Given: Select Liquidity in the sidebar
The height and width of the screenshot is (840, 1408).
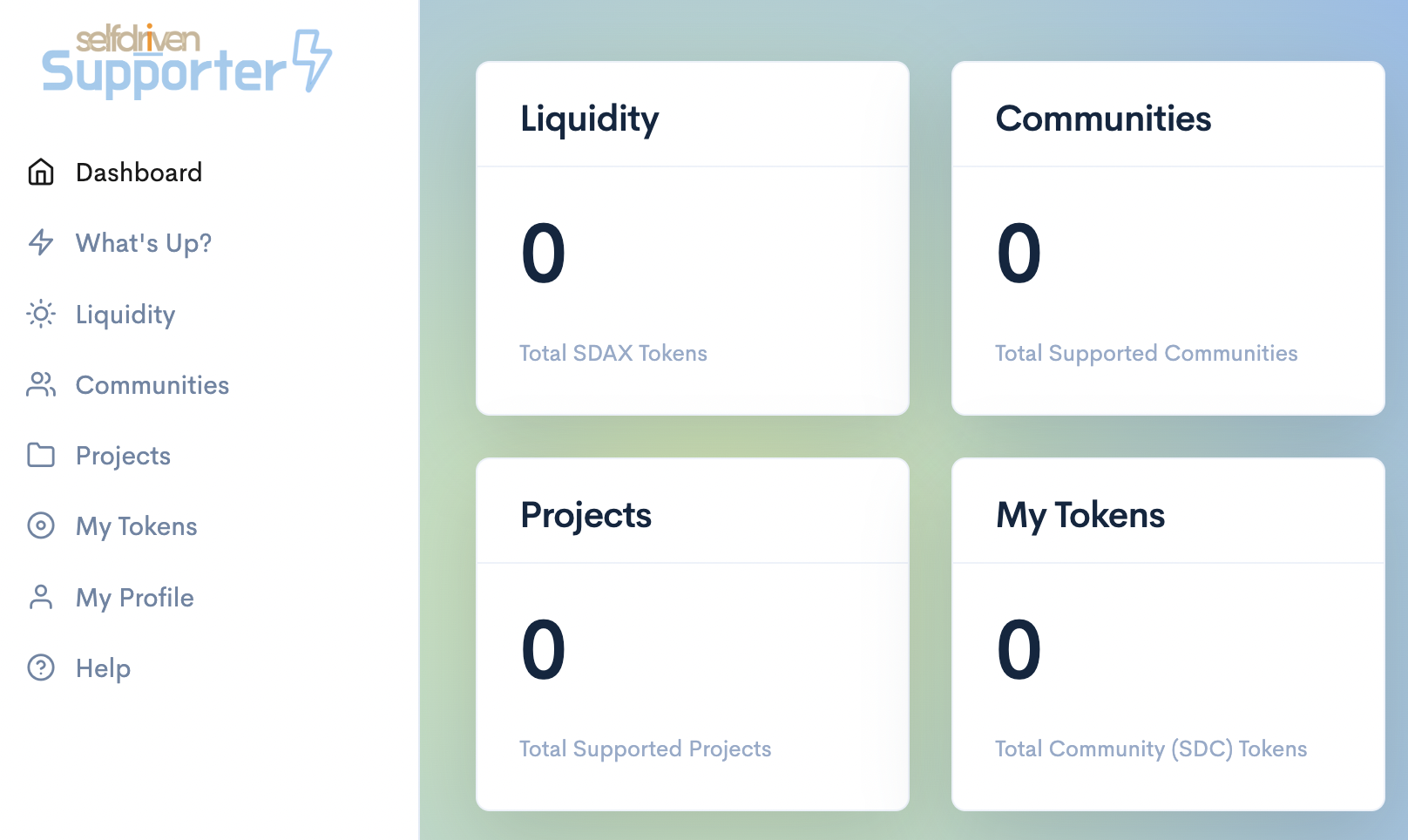Looking at the screenshot, I should click(125, 315).
